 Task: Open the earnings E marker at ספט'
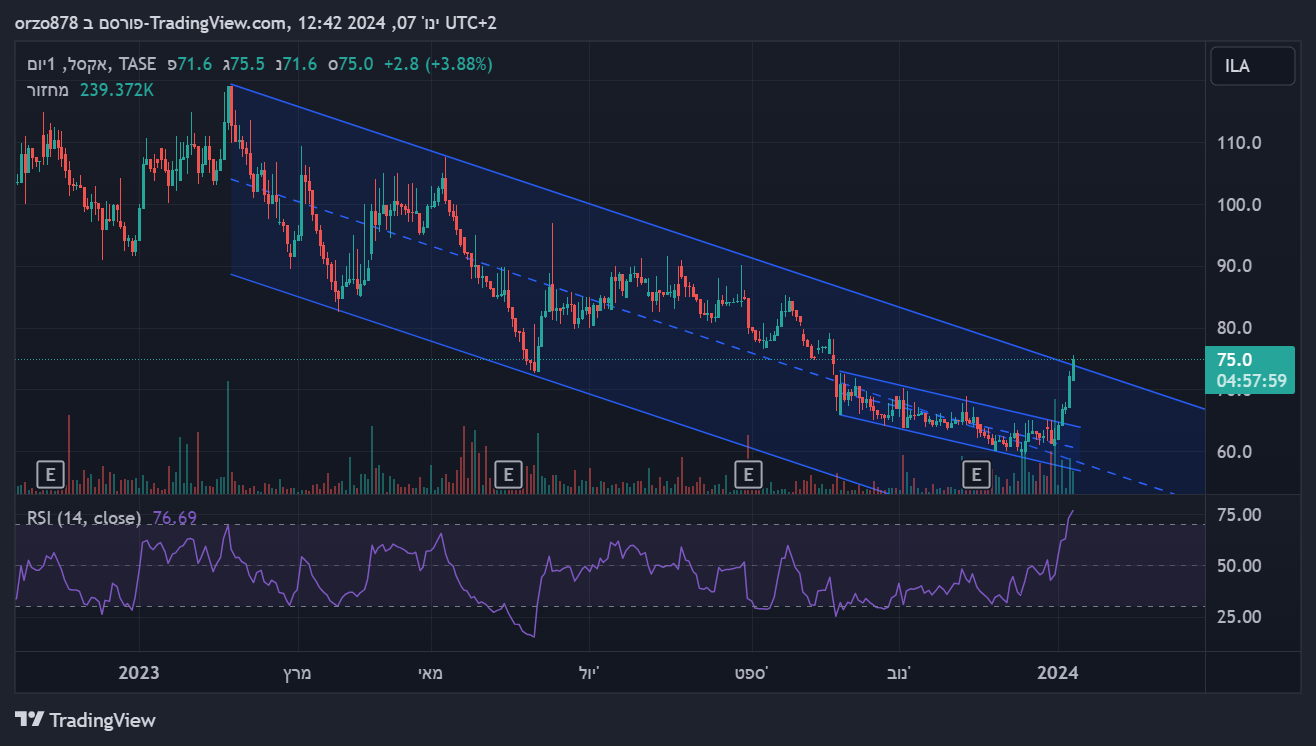(x=748, y=474)
